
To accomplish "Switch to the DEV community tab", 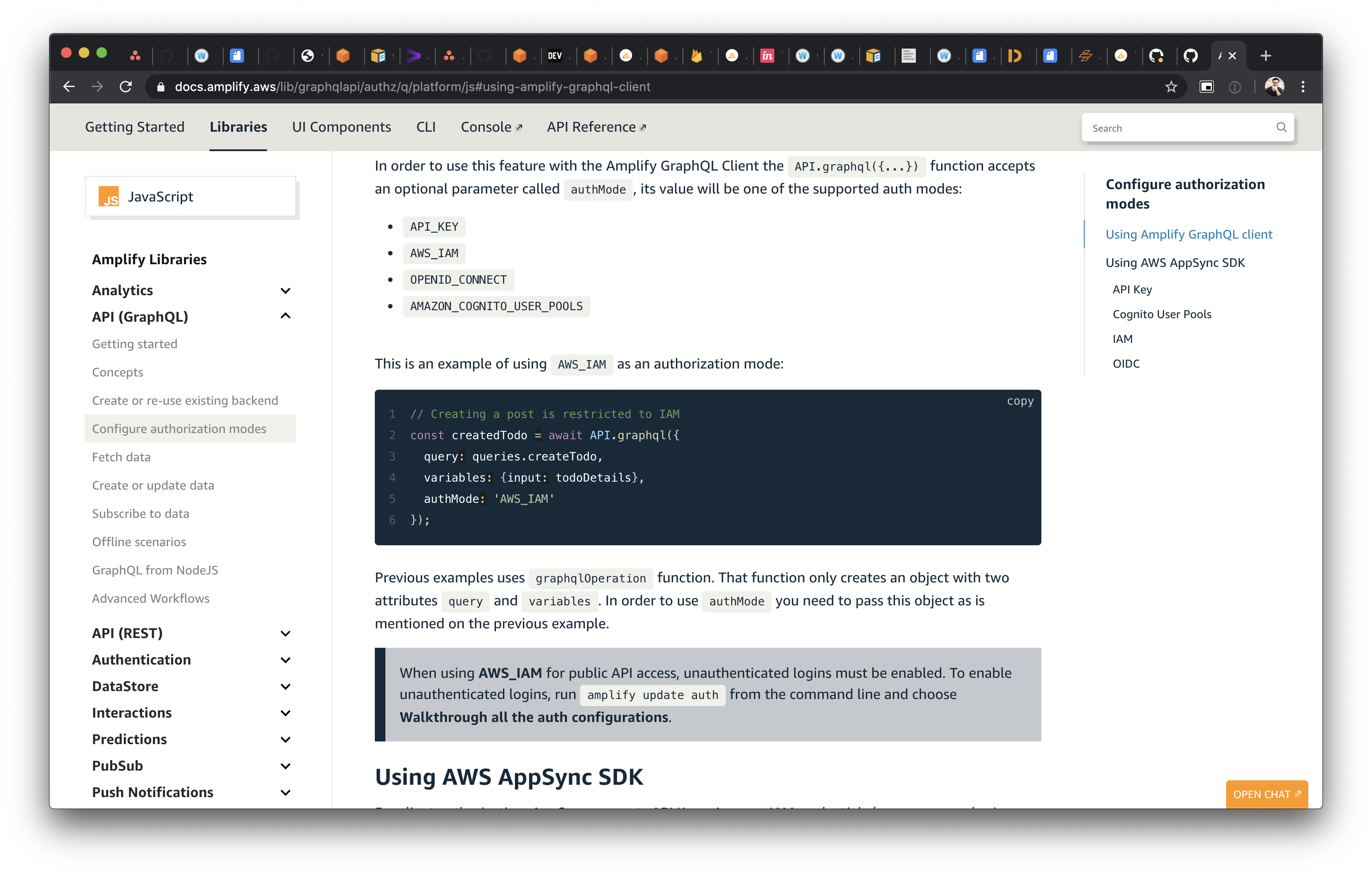I will tap(554, 56).
